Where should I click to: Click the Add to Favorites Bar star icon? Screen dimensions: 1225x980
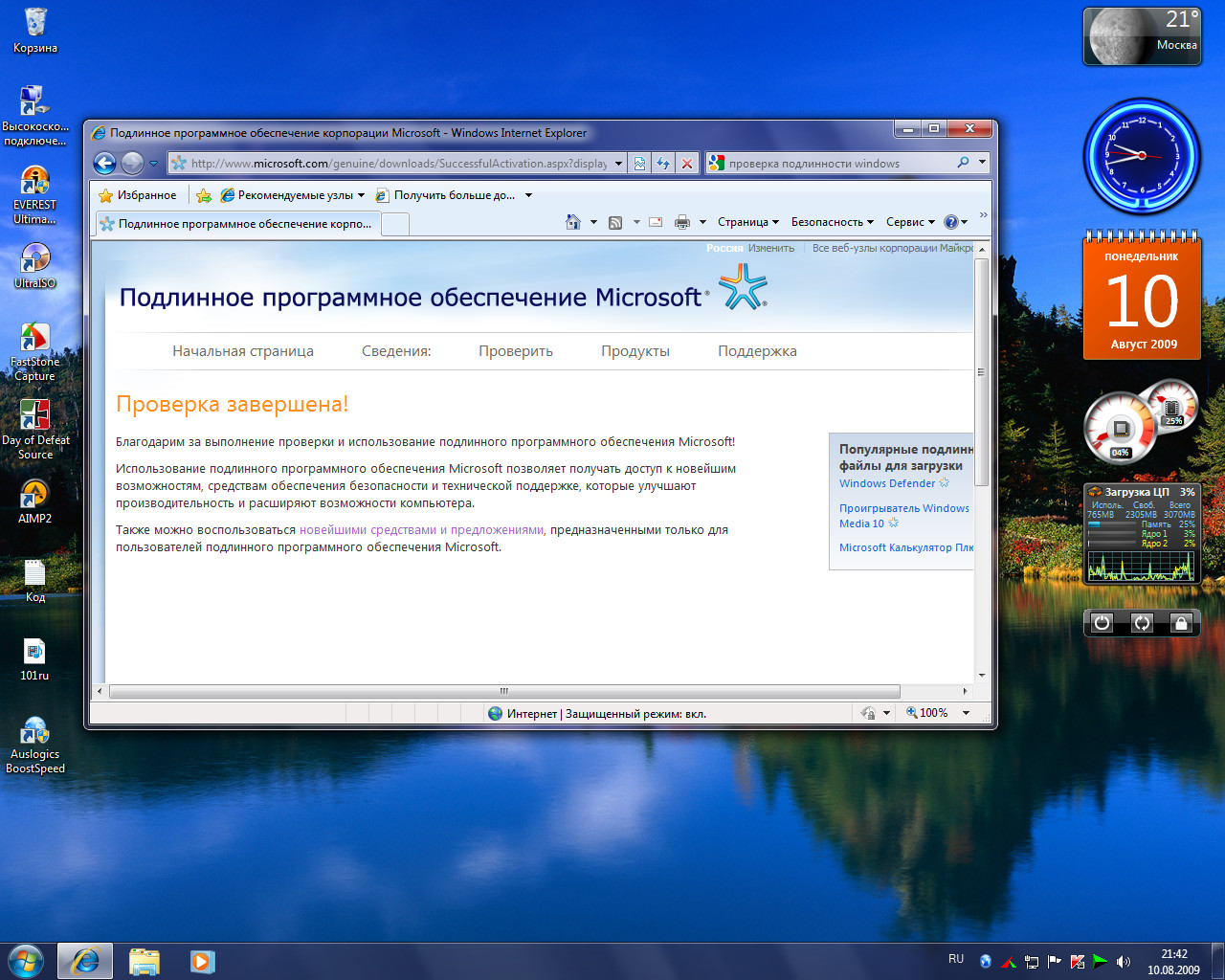point(204,195)
